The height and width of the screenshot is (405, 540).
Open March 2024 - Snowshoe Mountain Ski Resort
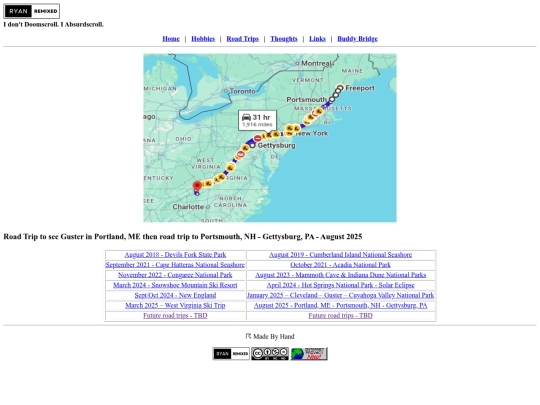[x=175, y=285]
